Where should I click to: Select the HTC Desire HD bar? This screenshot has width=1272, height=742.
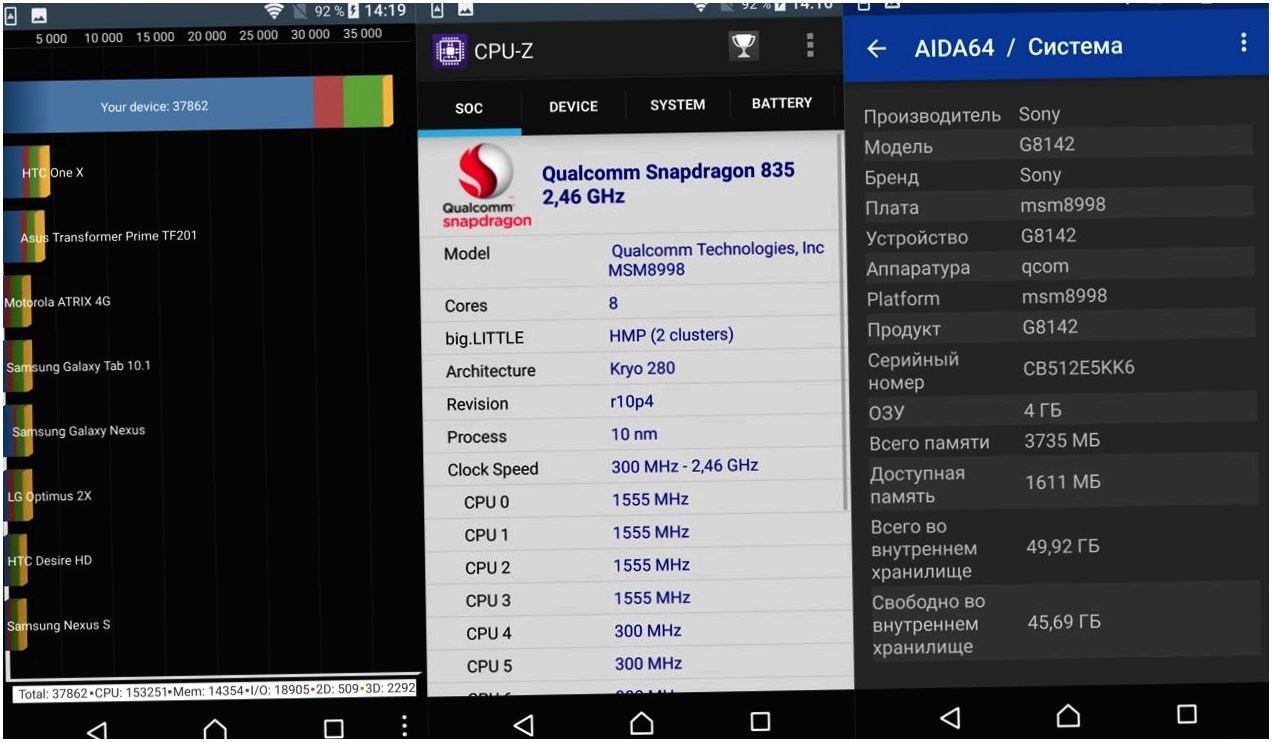(x=18, y=560)
